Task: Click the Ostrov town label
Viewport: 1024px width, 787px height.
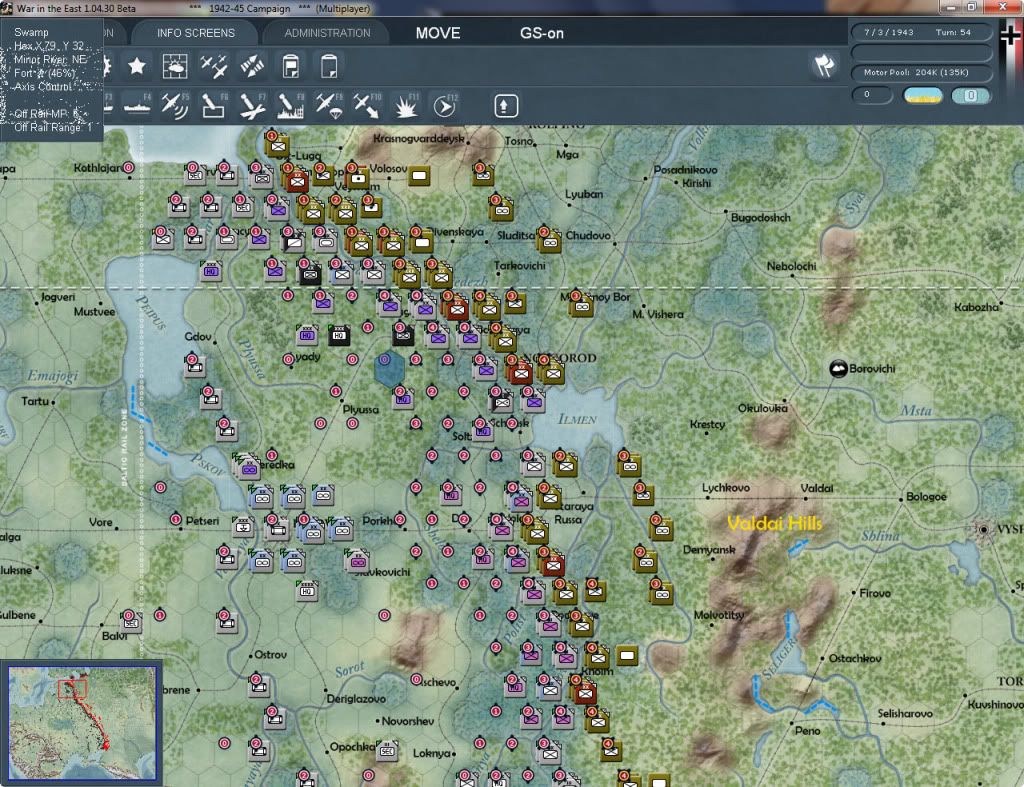Action: point(270,654)
